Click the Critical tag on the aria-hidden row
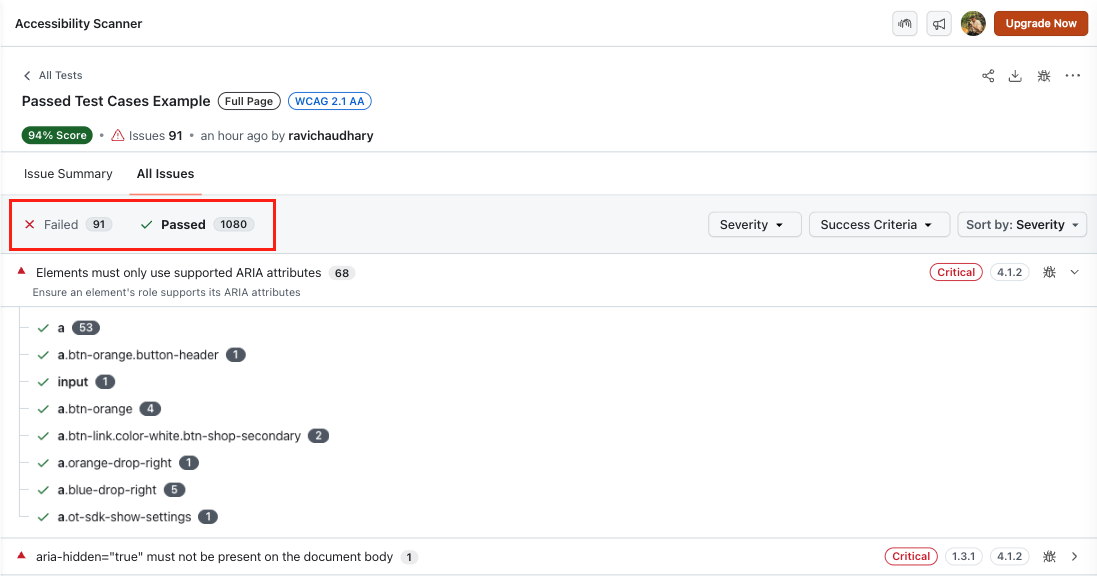 [911, 556]
